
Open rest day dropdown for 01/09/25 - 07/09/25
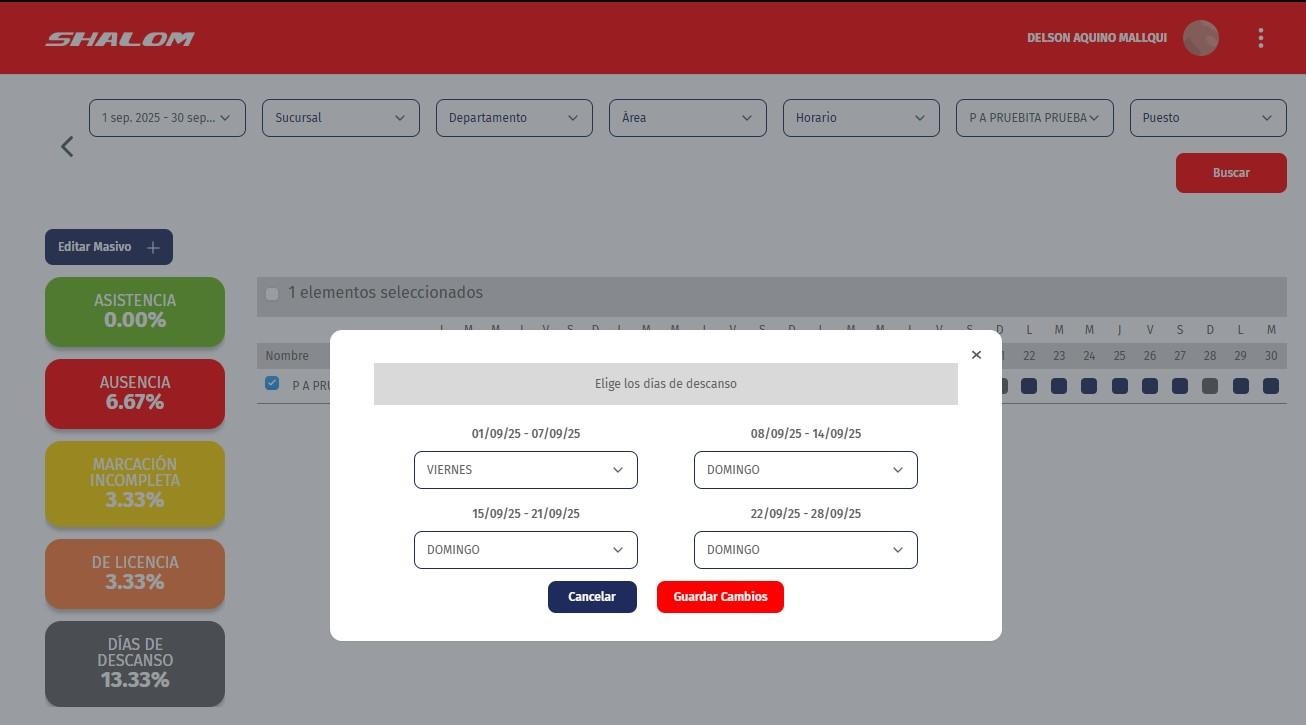(525, 470)
